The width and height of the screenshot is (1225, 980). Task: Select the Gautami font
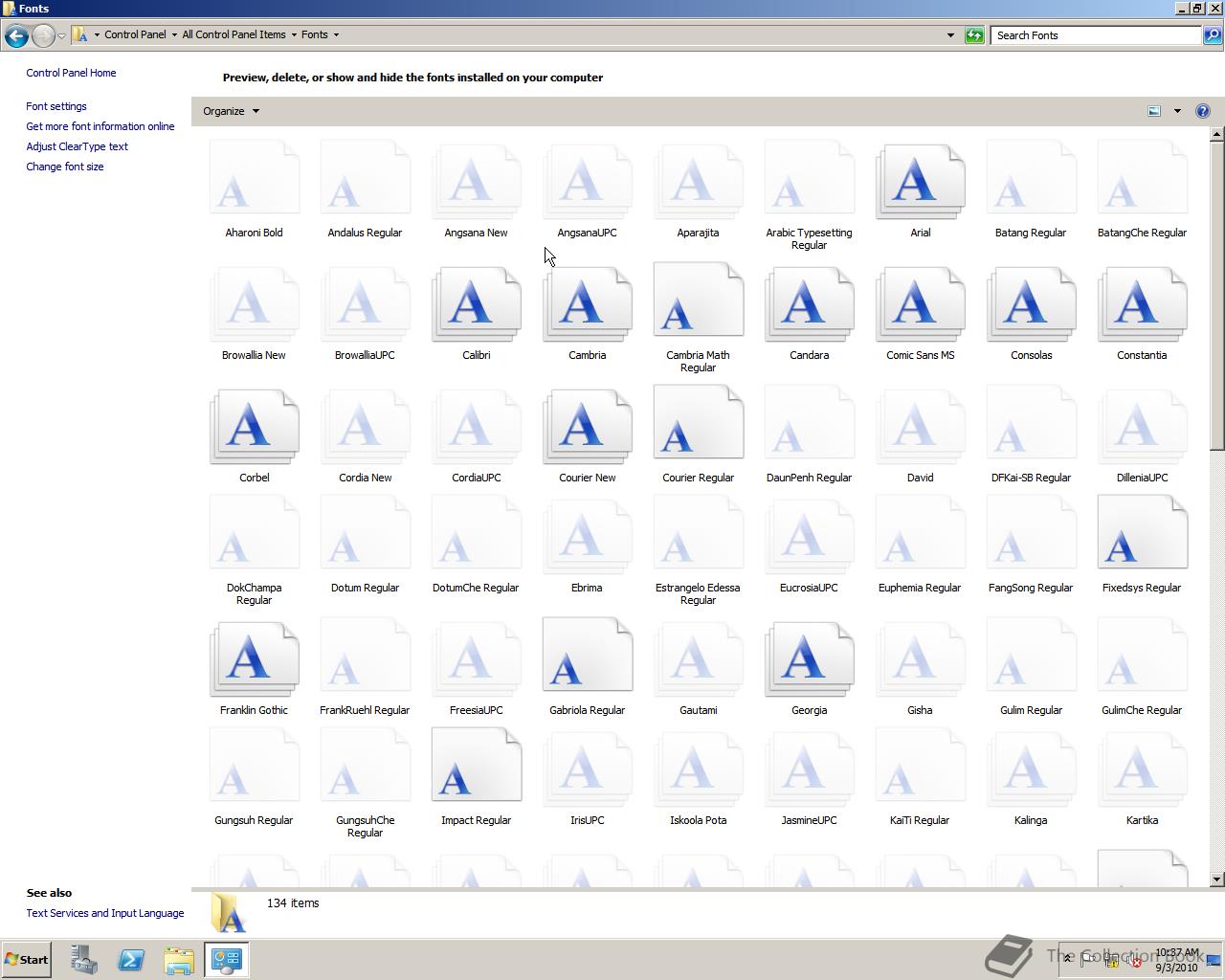coord(698,667)
